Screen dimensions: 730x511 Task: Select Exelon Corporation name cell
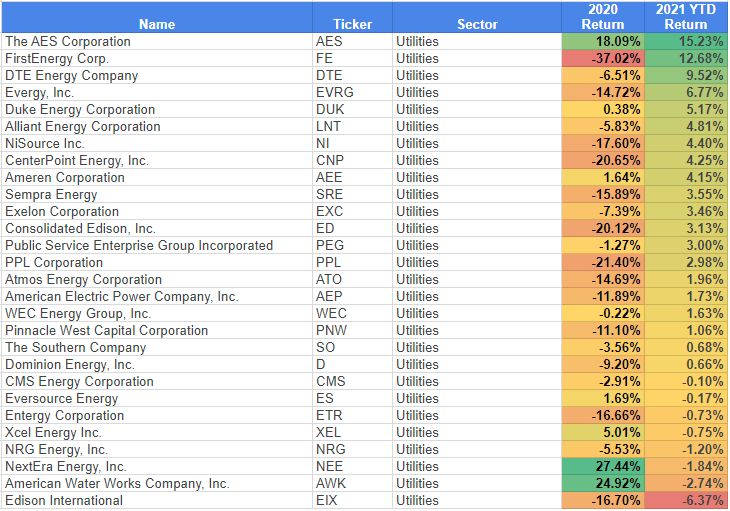tap(157, 212)
